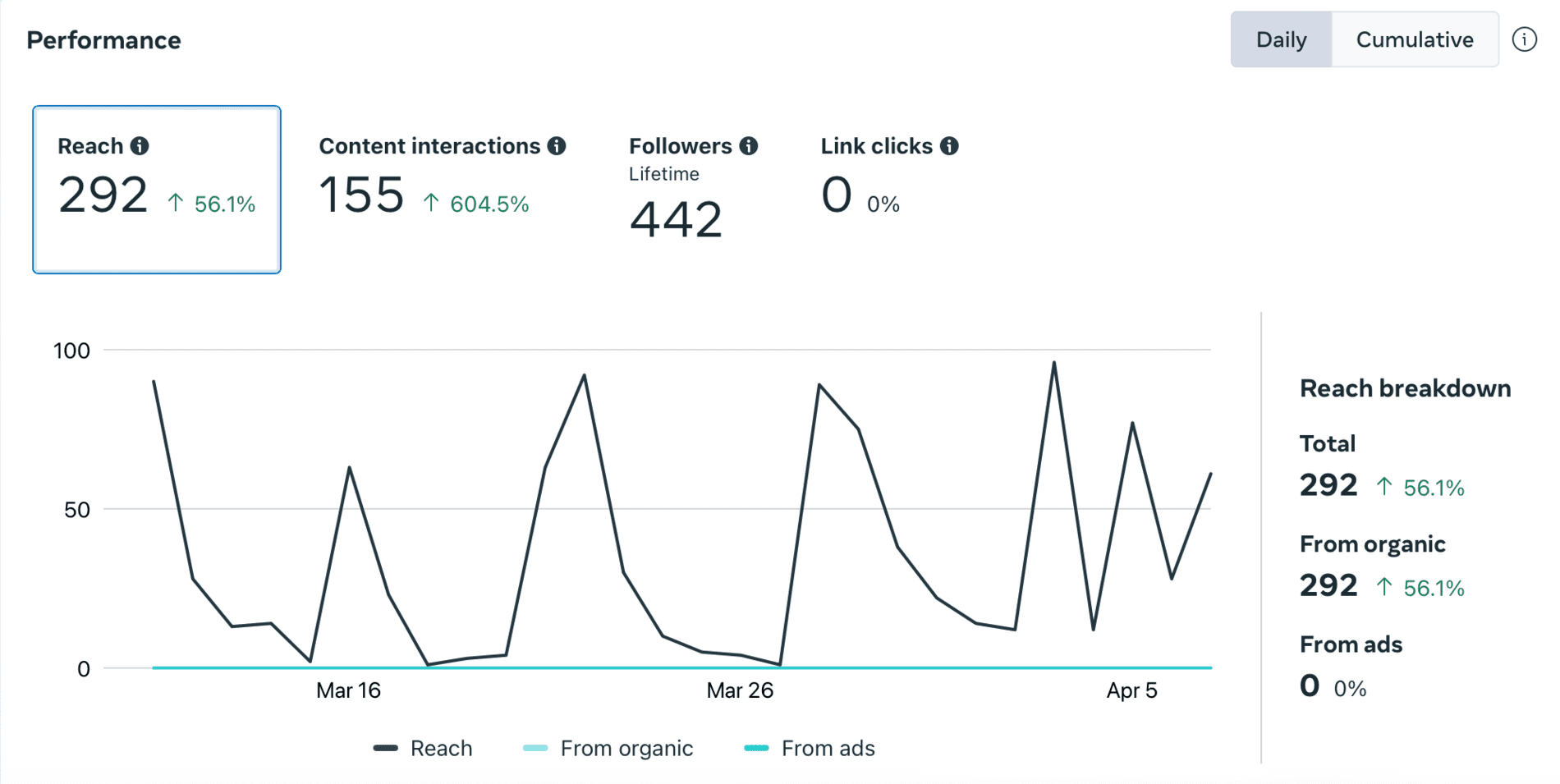Click the green upward arrow beside 56.1%

tap(174, 201)
